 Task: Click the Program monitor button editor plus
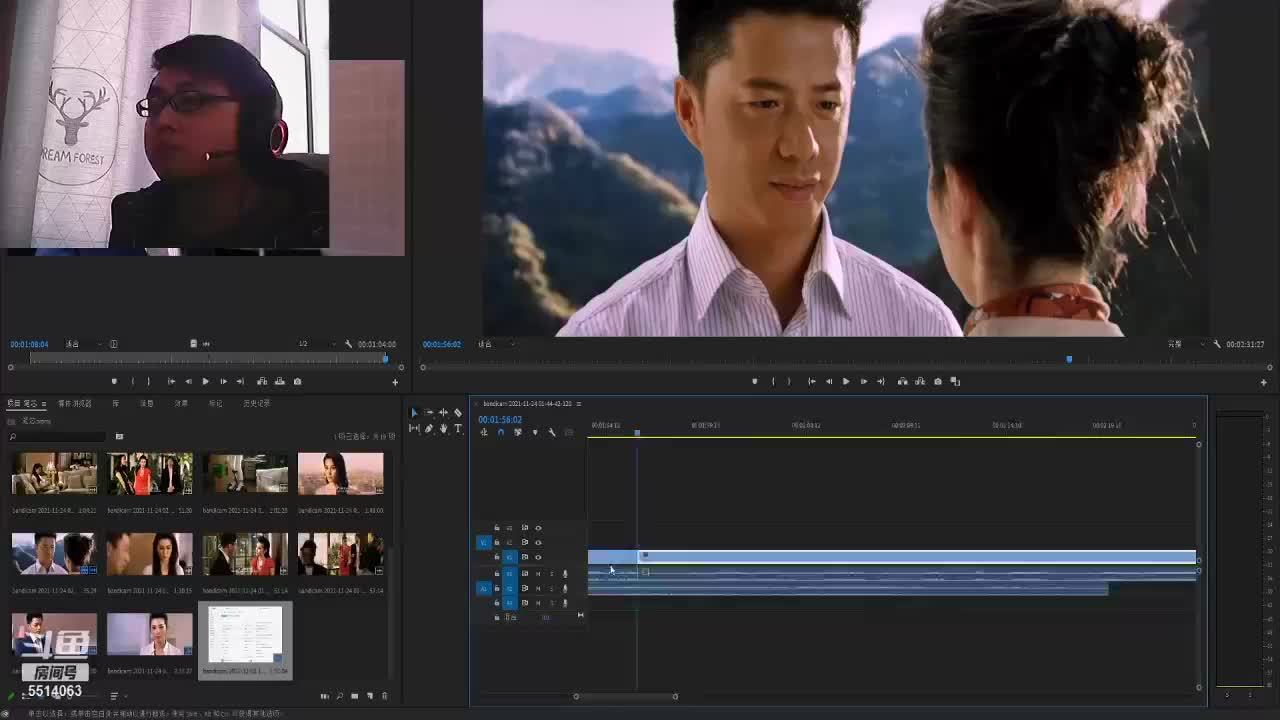click(1263, 382)
